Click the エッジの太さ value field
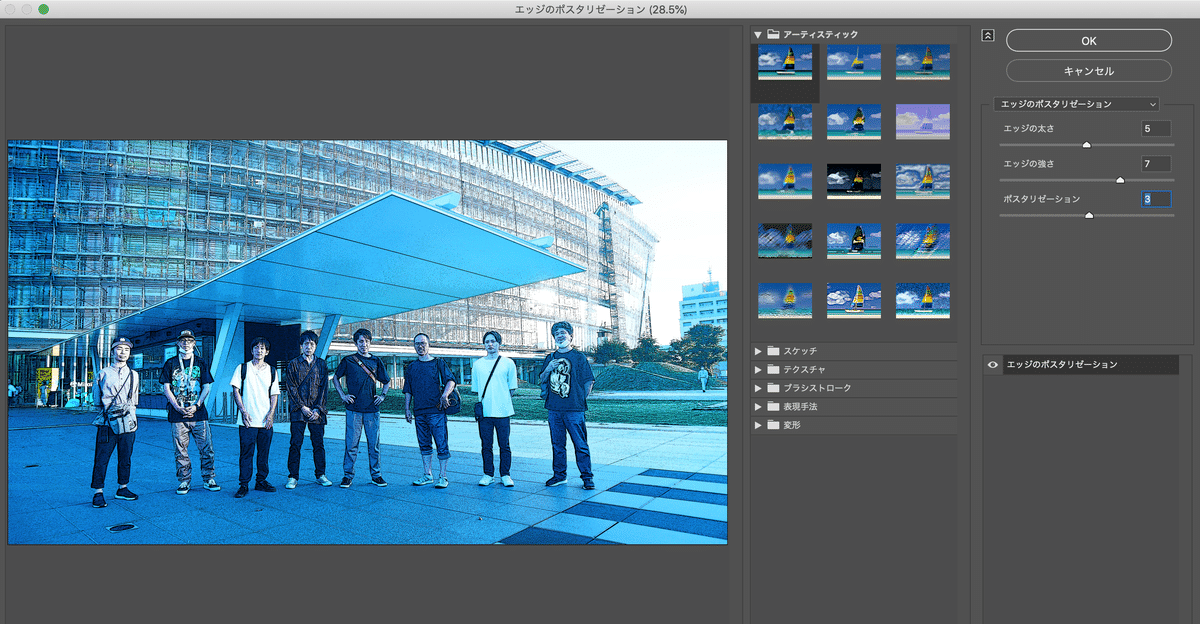The image size is (1200, 624). [1156, 129]
